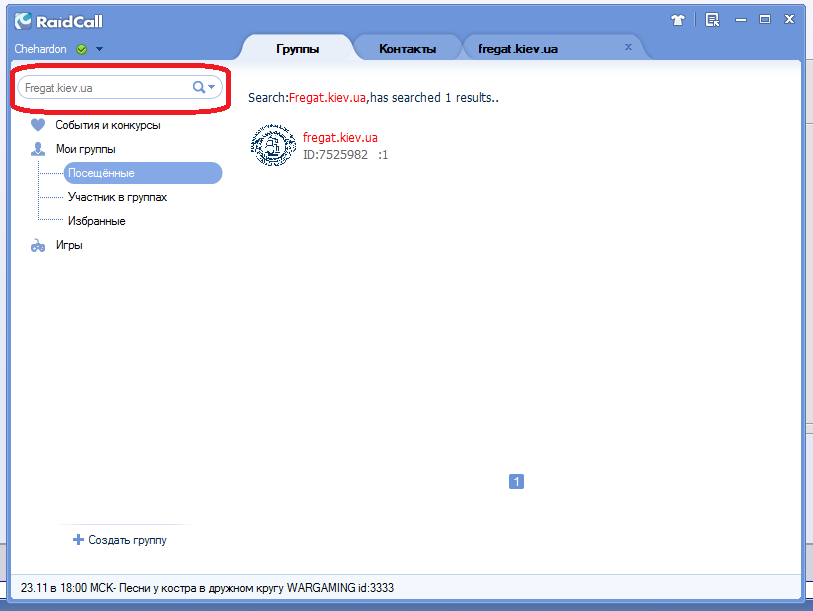Open the fregat.kiev.ua tab
Image resolution: width=813 pixels, height=611 pixels.
click(x=518, y=48)
